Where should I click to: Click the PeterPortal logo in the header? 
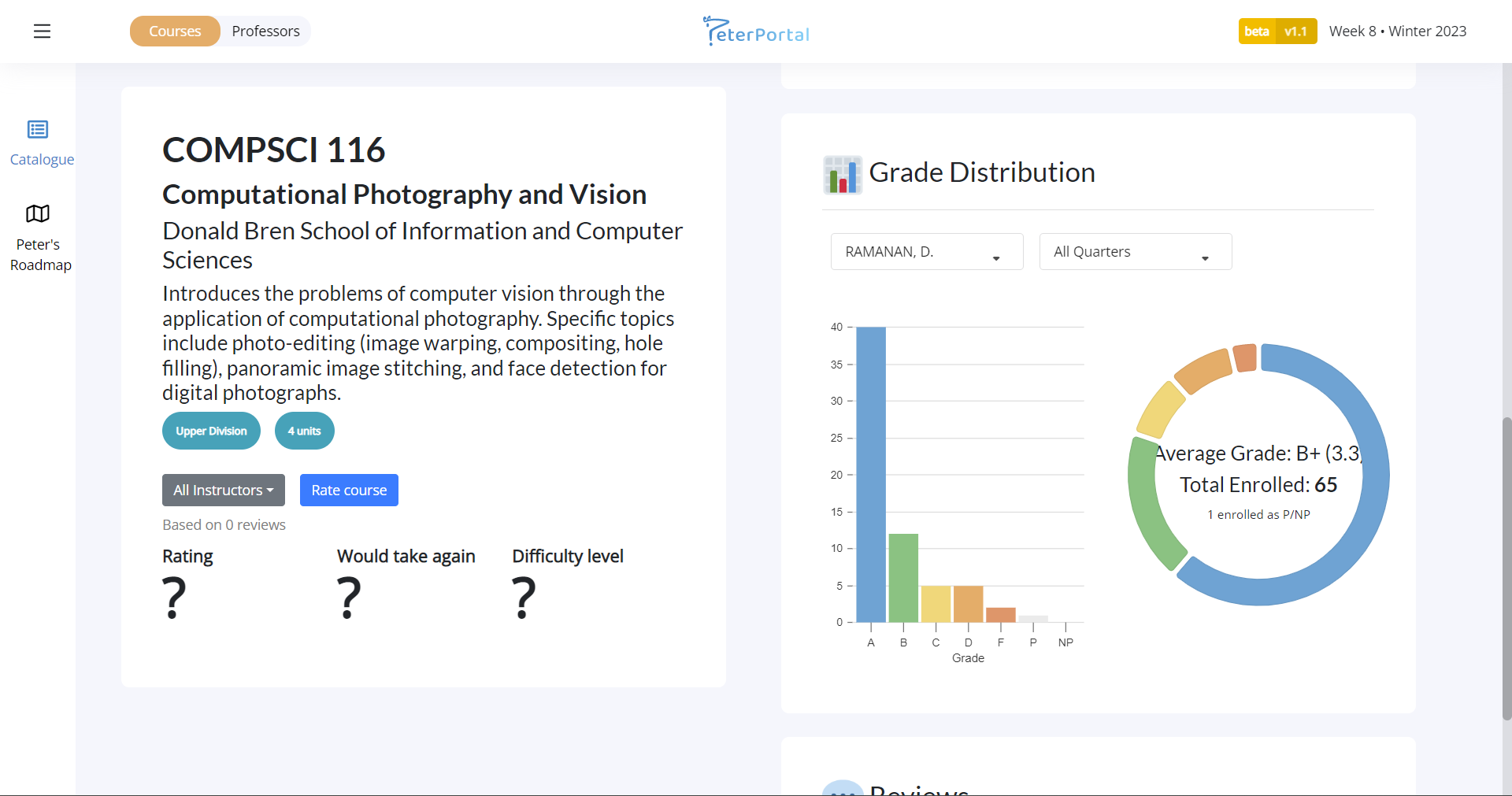(x=755, y=31)
